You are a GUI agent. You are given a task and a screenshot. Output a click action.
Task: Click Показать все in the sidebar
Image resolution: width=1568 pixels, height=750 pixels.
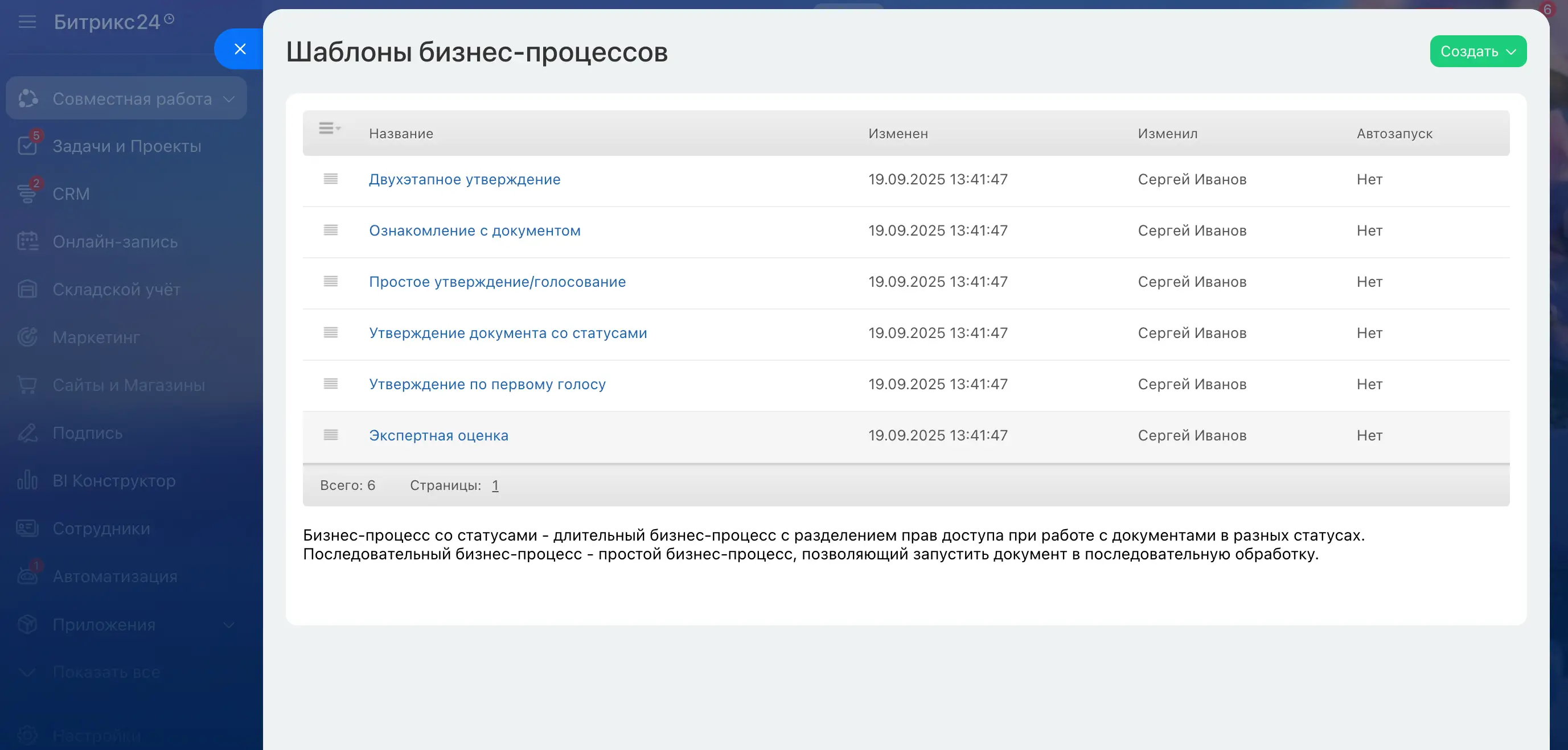click(x=105, y=672)
